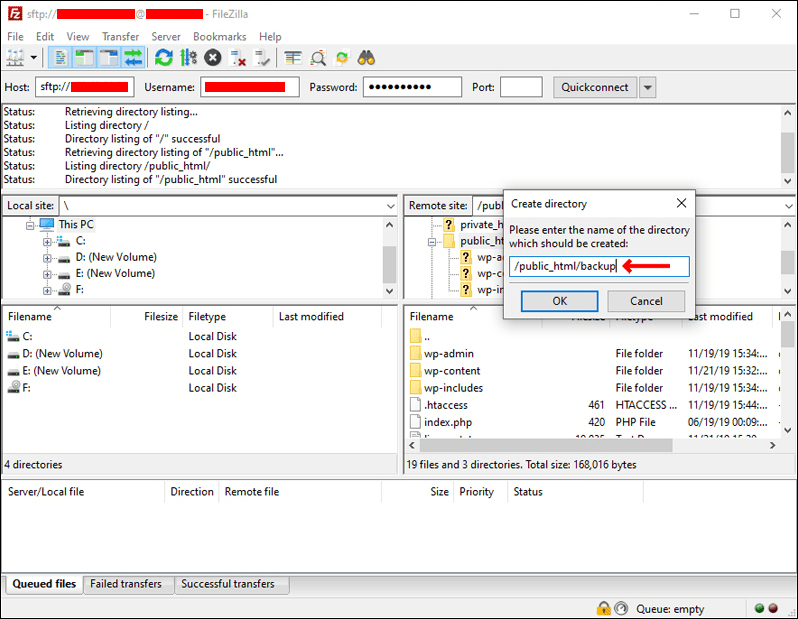Open the File menu
The width and height of the screenshot is (798, 619).
[x=15, y=37]
